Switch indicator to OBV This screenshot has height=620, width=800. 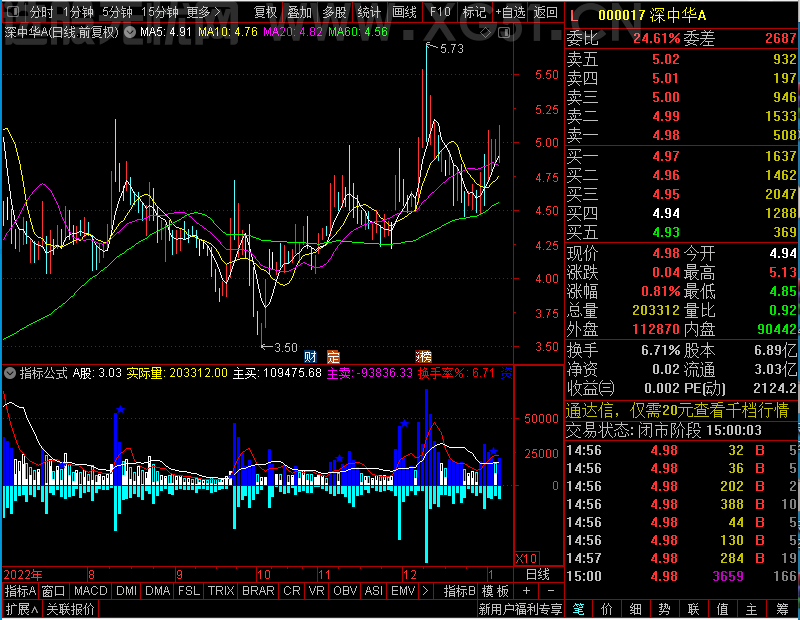pos(345,591)
